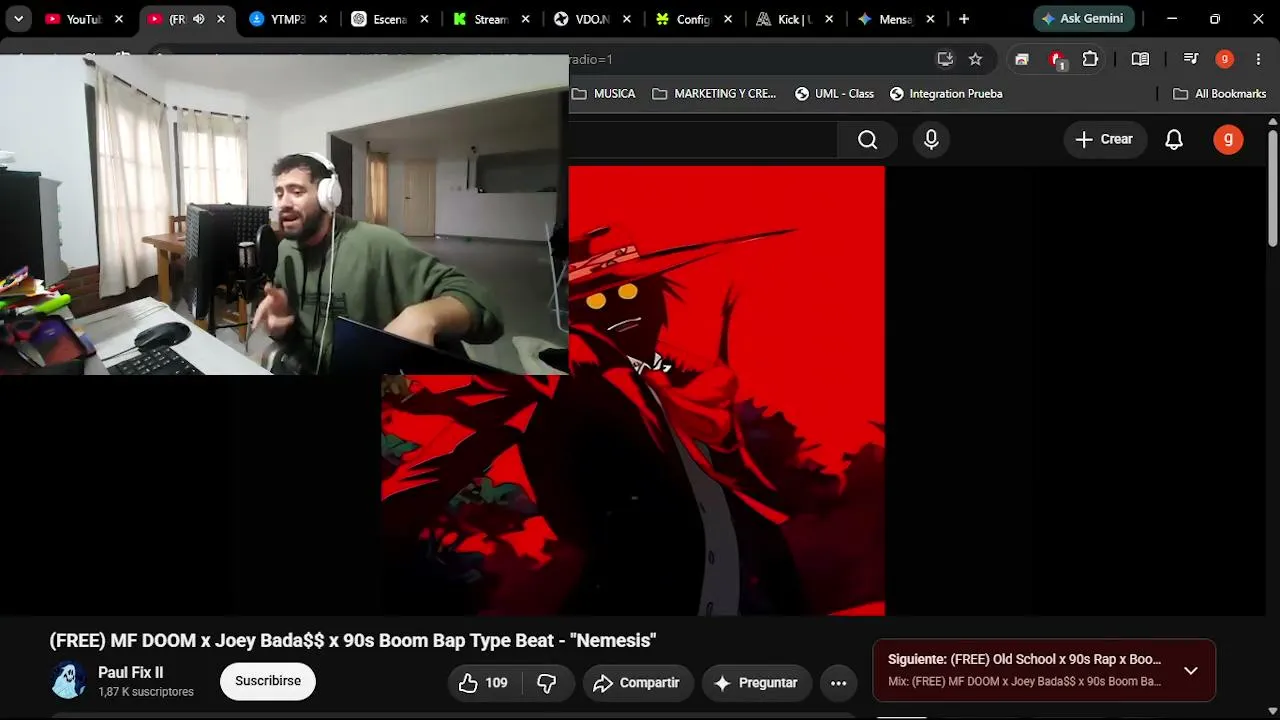The width and height of the screenshot is (1280, 720).
Task: Expand the Mix playlist chevron
Action: [1190, 670]
